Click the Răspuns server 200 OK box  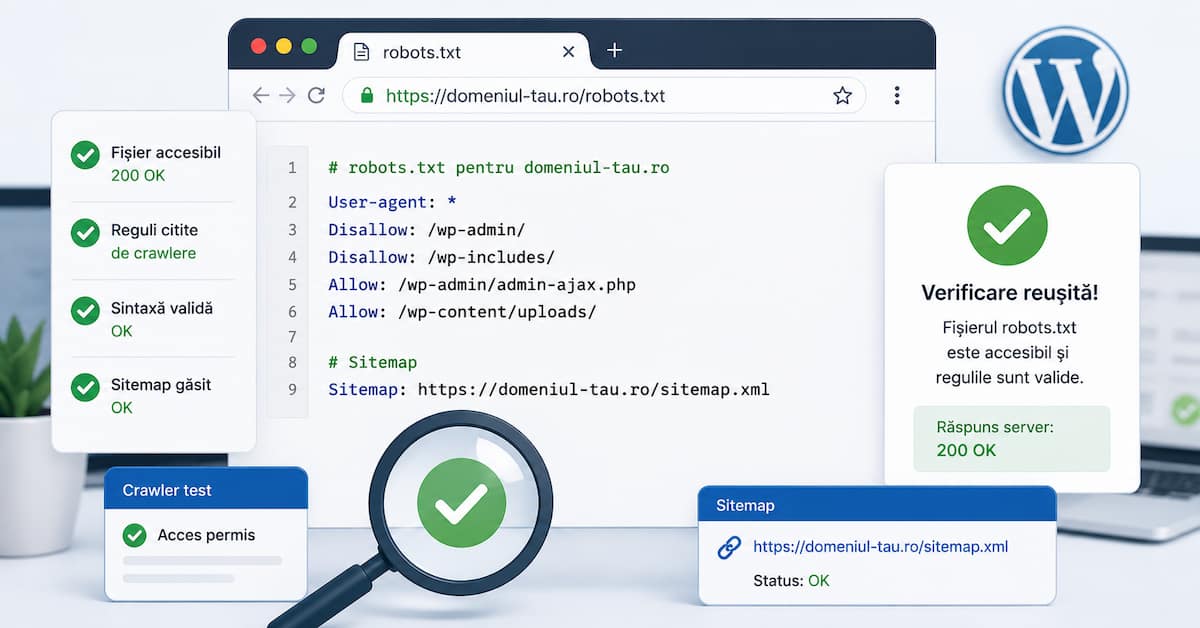(1012, 438)
